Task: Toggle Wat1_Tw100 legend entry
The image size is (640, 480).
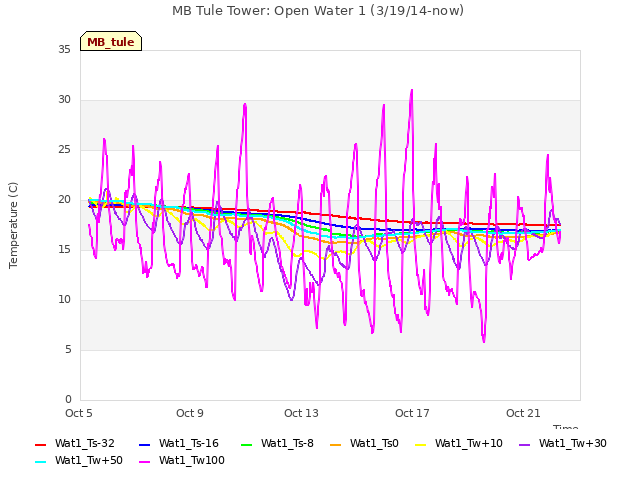Action: pos(182,461)
